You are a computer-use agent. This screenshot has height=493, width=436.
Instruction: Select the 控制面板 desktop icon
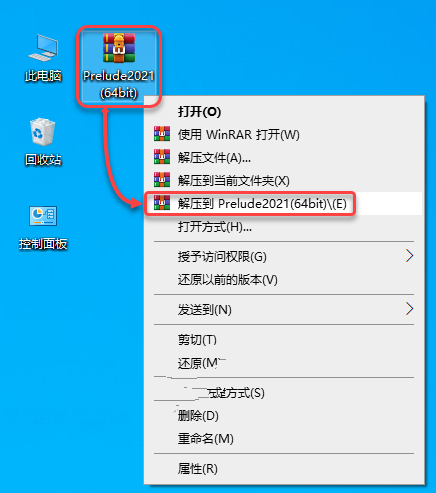43,216
